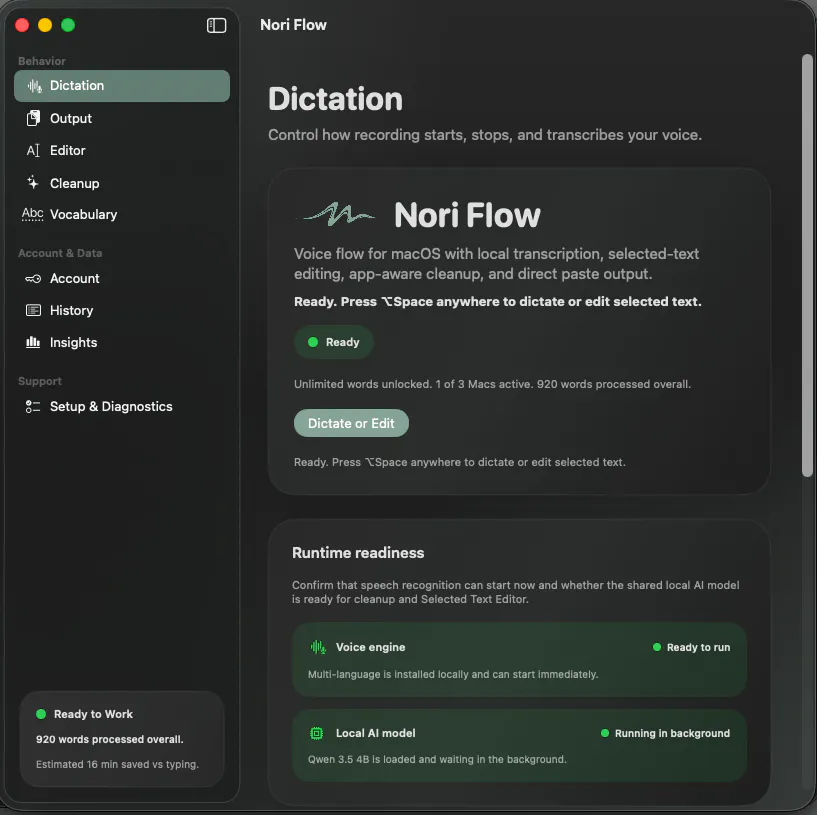Click hint text below Dictate or Edit
Viewport: 817px width, 815px height.
[460, 462]
